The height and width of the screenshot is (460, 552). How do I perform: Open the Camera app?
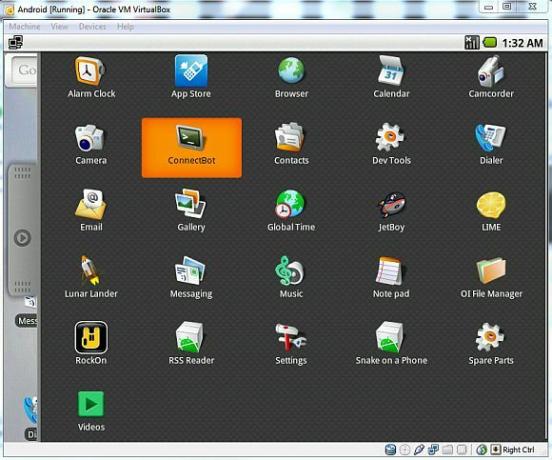91,144
